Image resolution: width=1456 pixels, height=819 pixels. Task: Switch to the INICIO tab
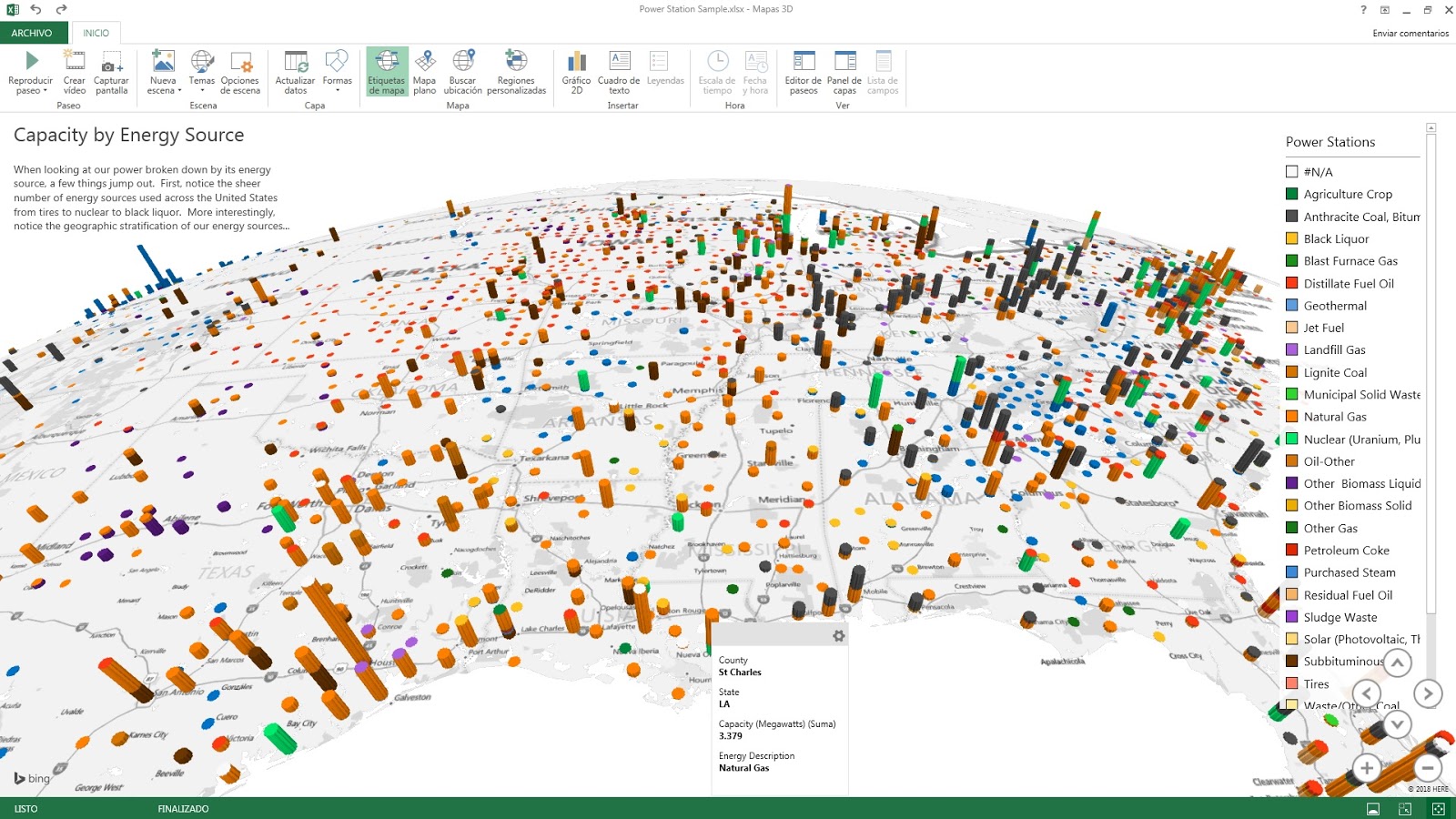96,33
